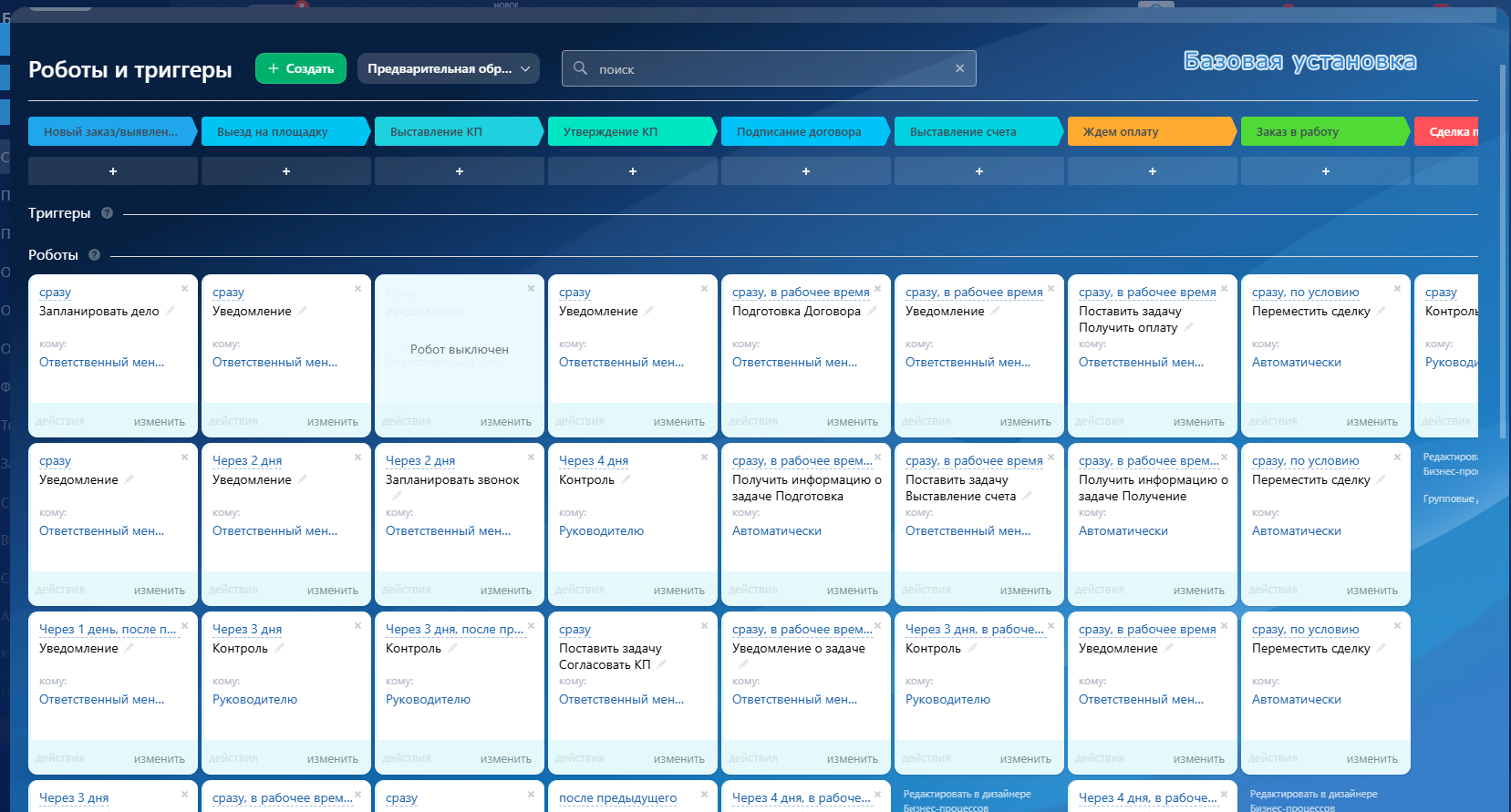Screen dimensions: 1511x812
Task: Add a trigger under Выставление КП stage
Action: click(460, 171)
